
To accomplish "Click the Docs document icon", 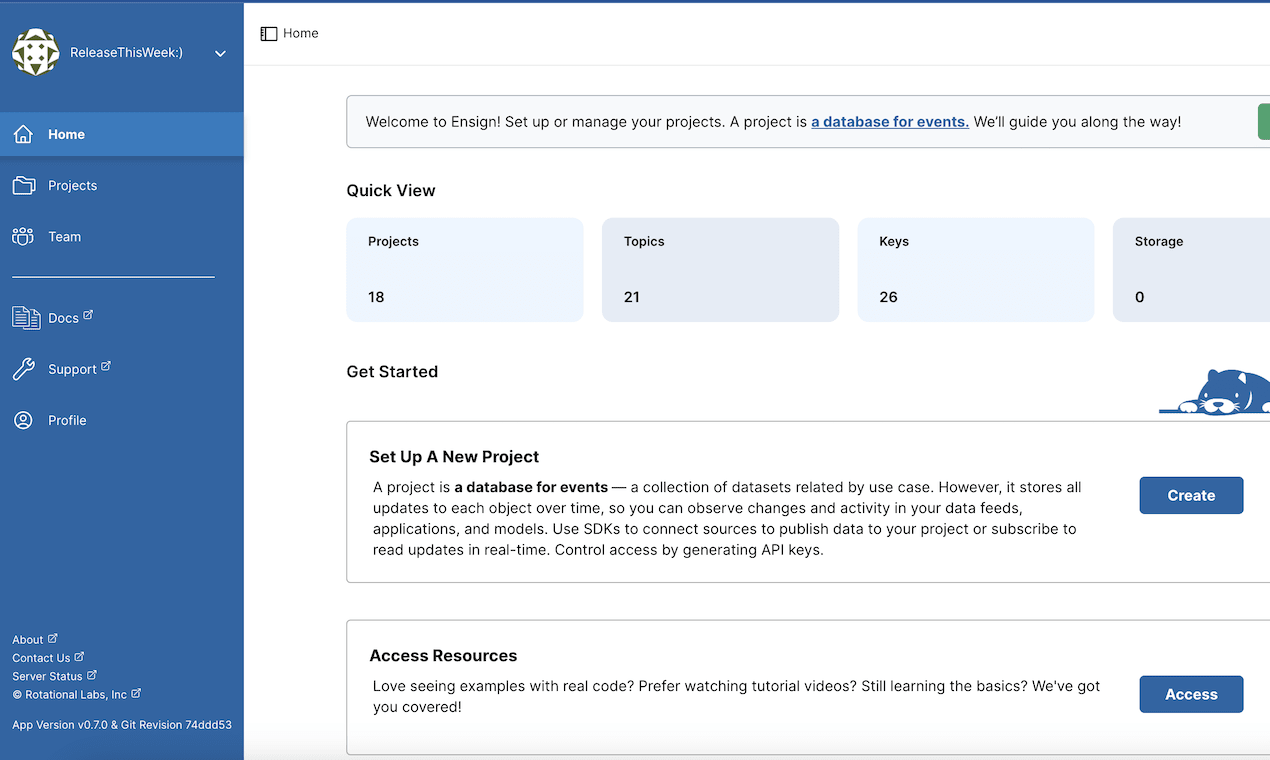I will click(25, 318).
